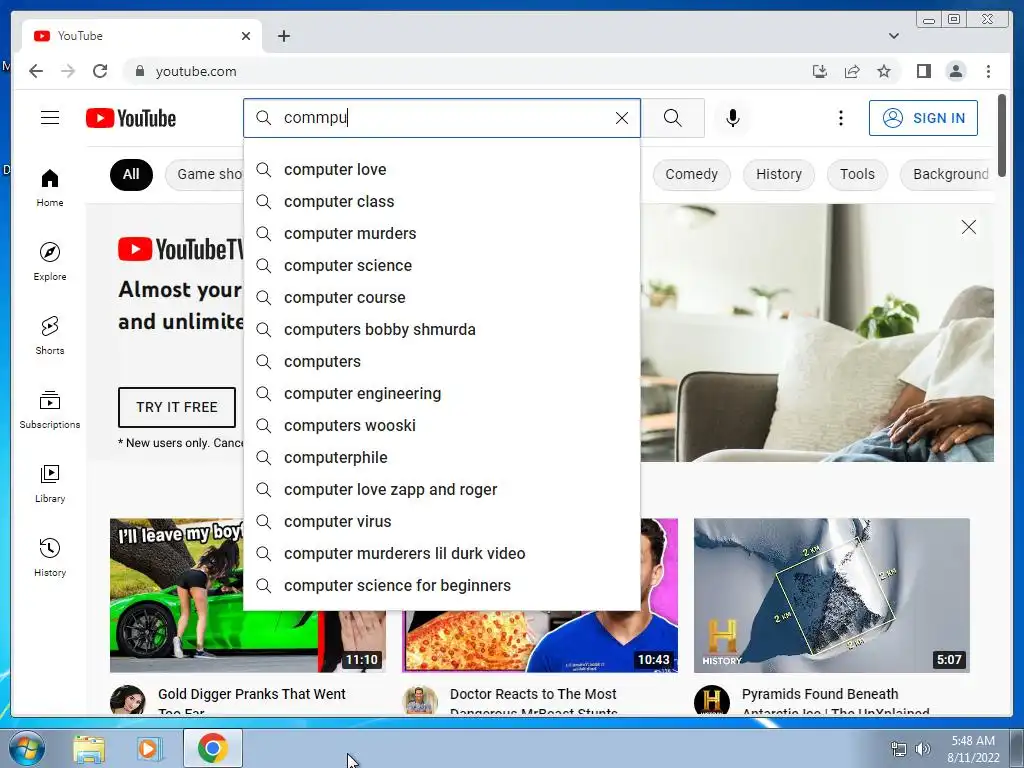Image resolution: width=1024 pixels, height=768 pixels.
Task: Choose suggestion "computer murders"
Action: (x=441, y=233)
